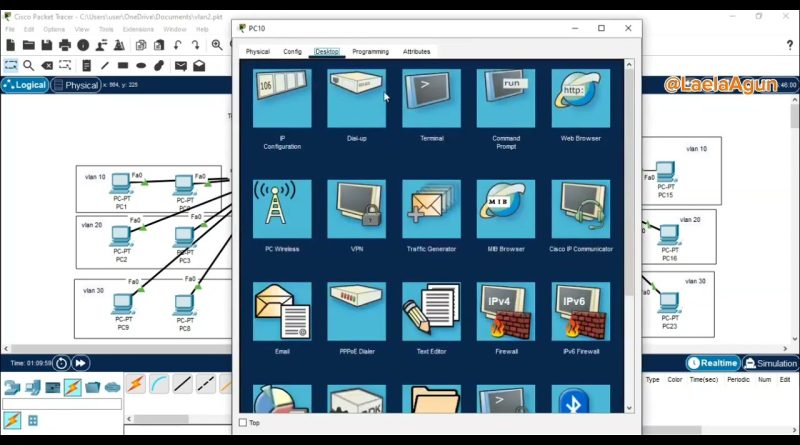Launch the Traffic Generator app

click(x=431, y=209)
